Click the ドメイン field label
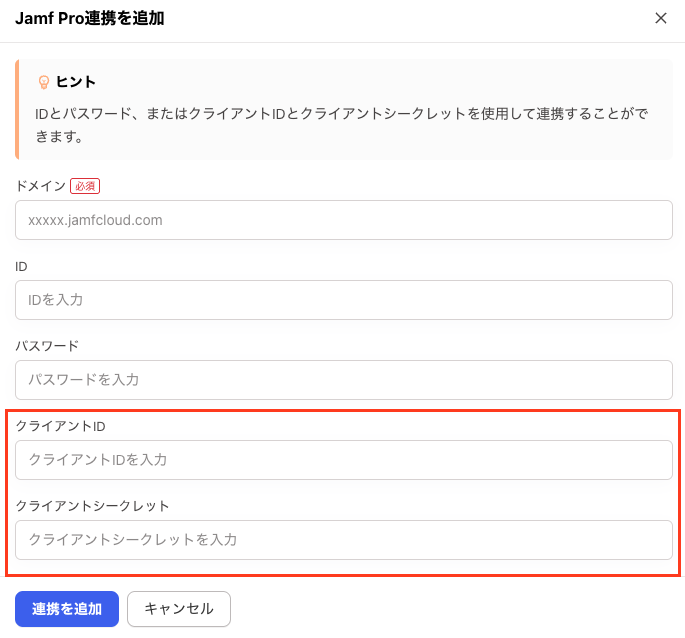Image resolution: width=685 pixels, height=638 pixels. tap(40, 186)
